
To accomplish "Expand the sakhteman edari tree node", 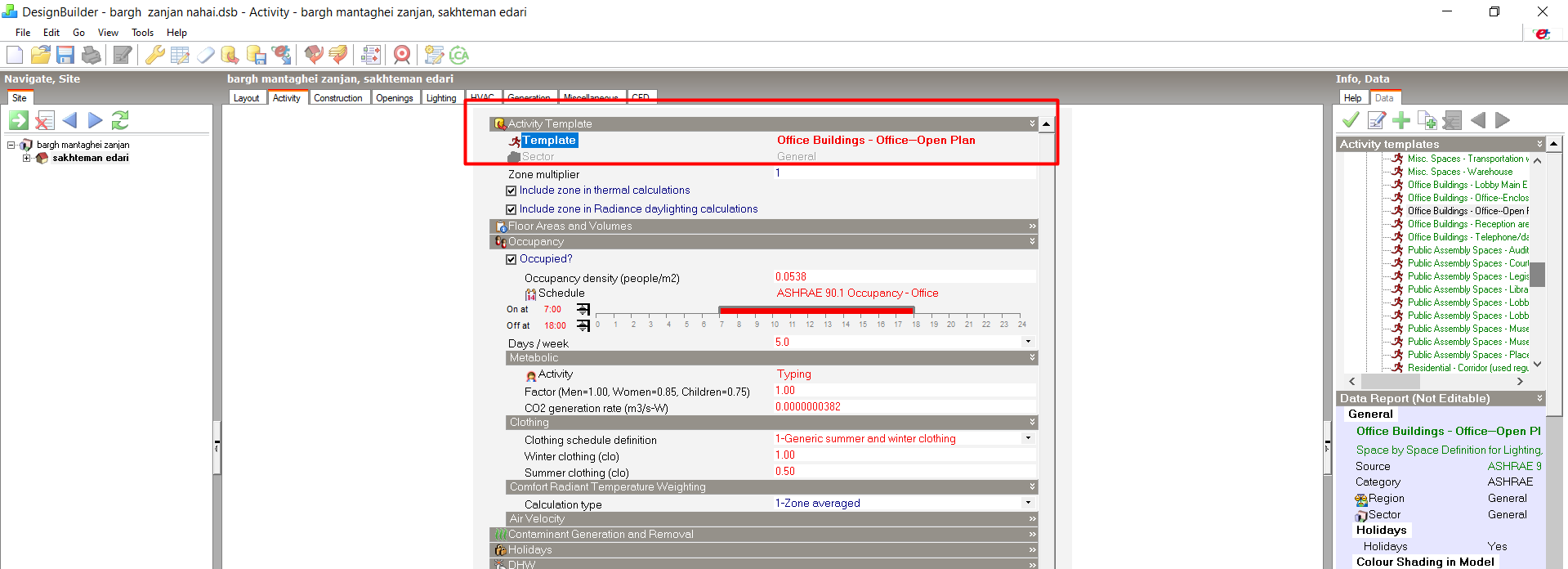I will click(x=27, y=159).
